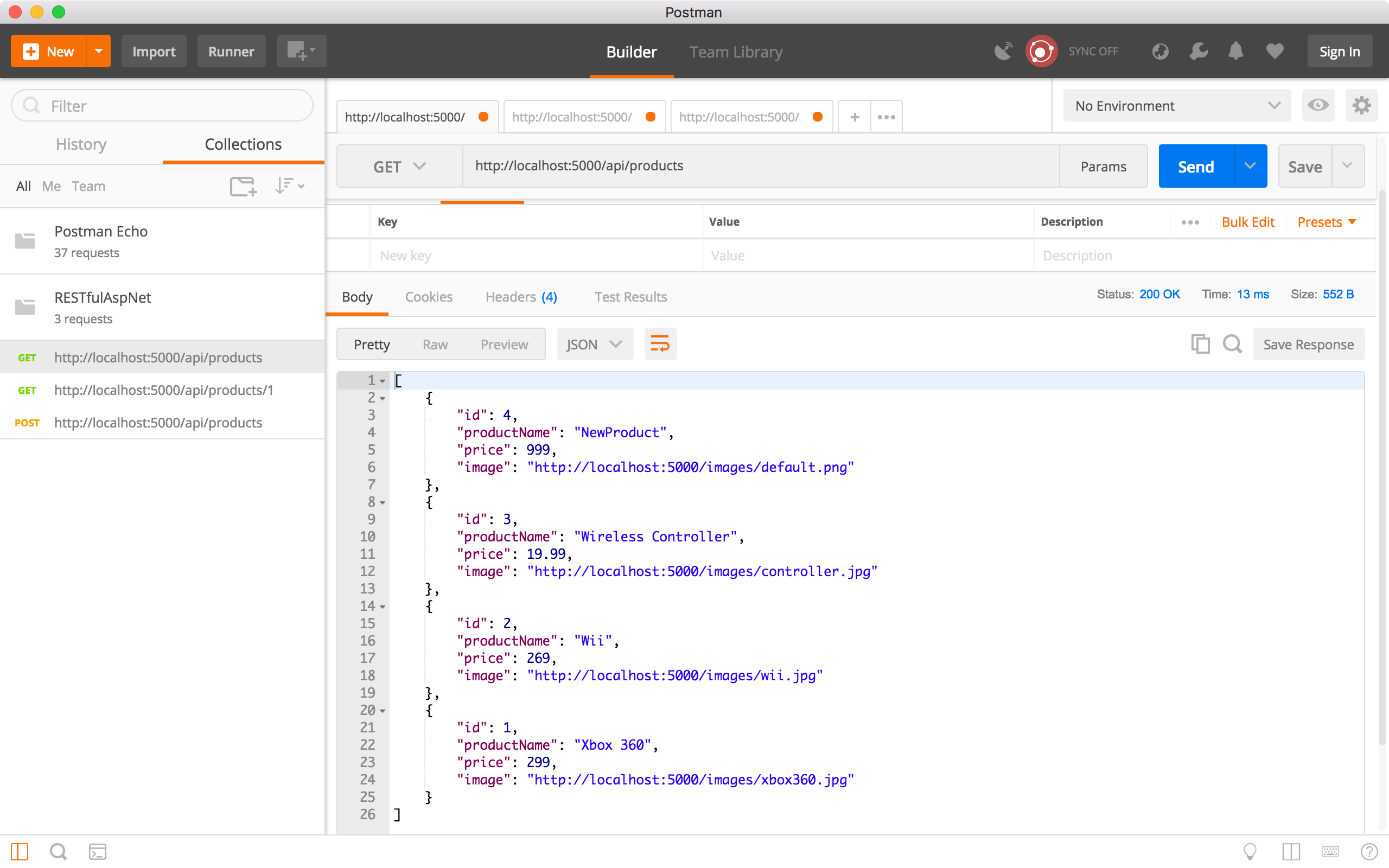The image size is (1389, 868).
Task: Open the interceptor satellite icon
Action: click(1003, 51)
